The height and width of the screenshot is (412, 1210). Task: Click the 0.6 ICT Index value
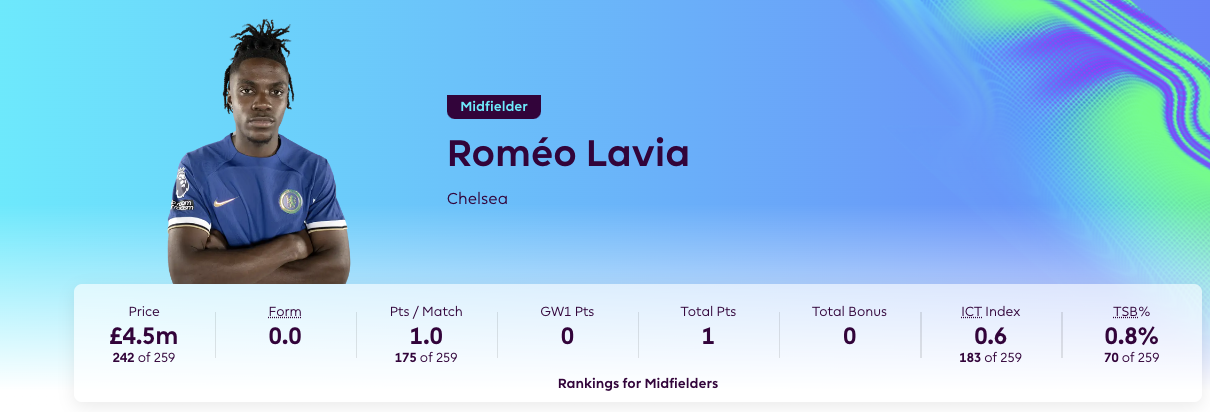point(990,335)
